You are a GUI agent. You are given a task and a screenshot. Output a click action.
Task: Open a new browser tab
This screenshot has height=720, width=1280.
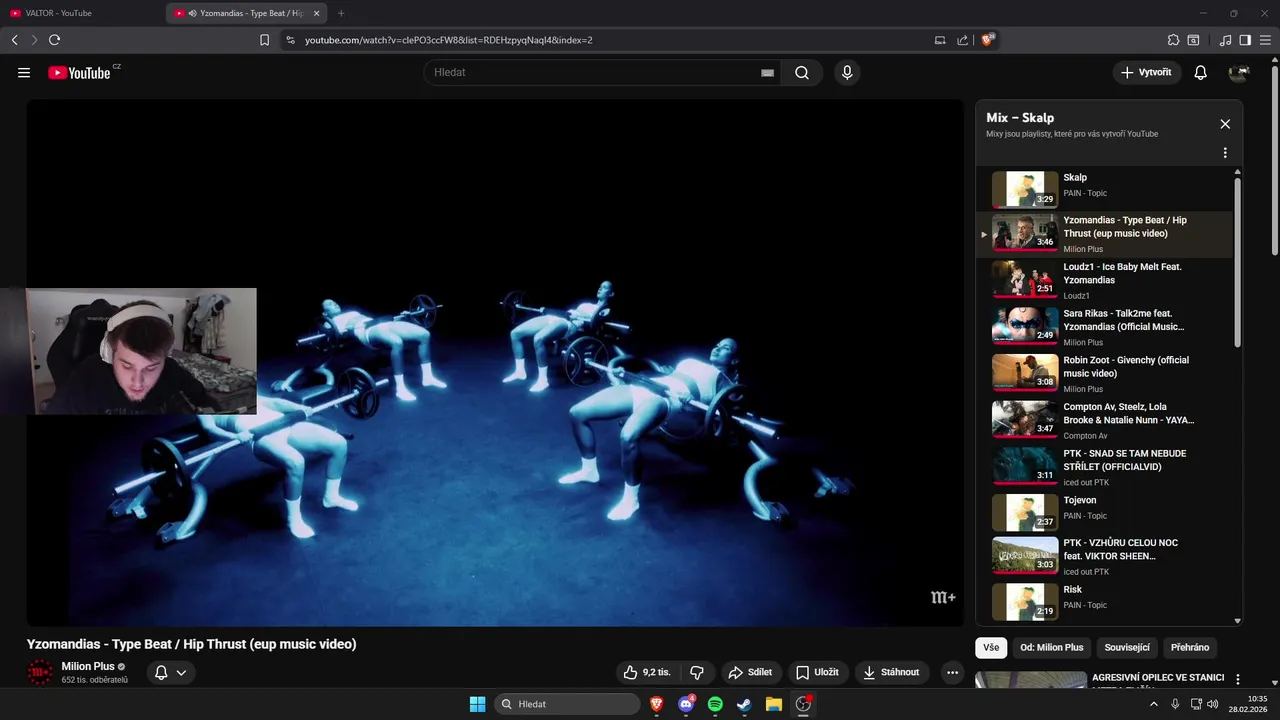(x=341, y=13)
